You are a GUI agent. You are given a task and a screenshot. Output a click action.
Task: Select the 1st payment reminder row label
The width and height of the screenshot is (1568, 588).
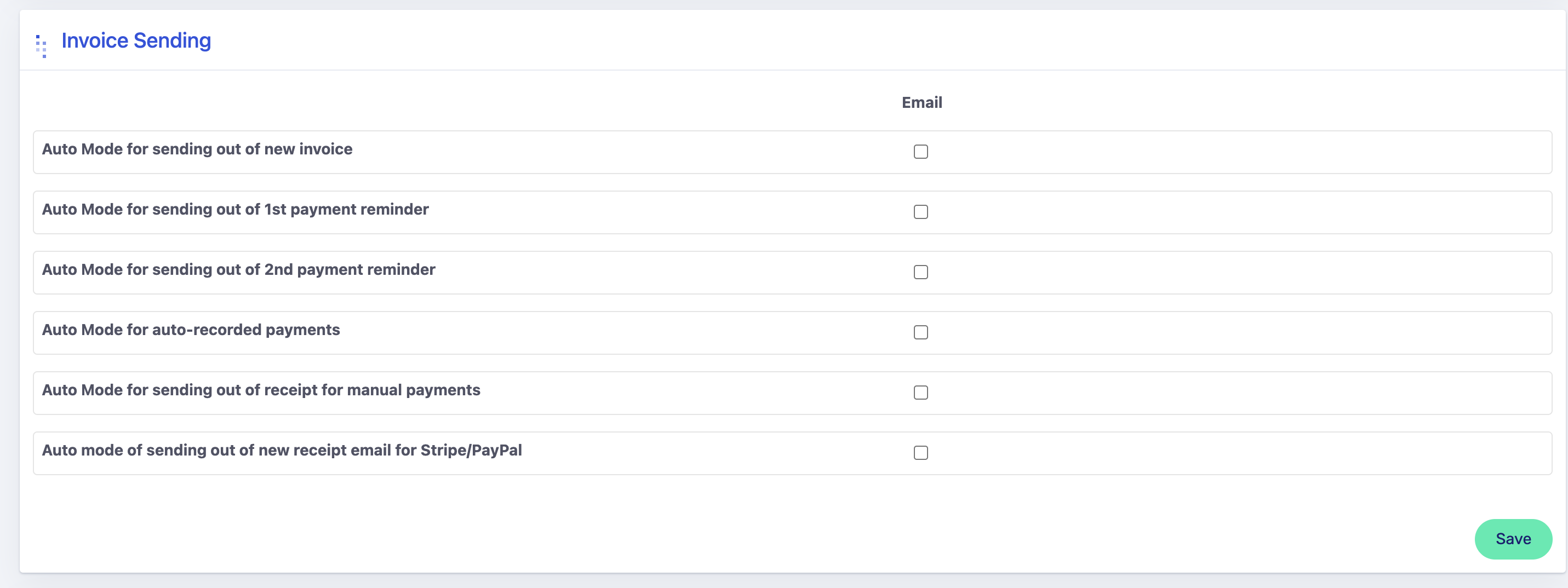pyautogui.click(x=235, y=210)
